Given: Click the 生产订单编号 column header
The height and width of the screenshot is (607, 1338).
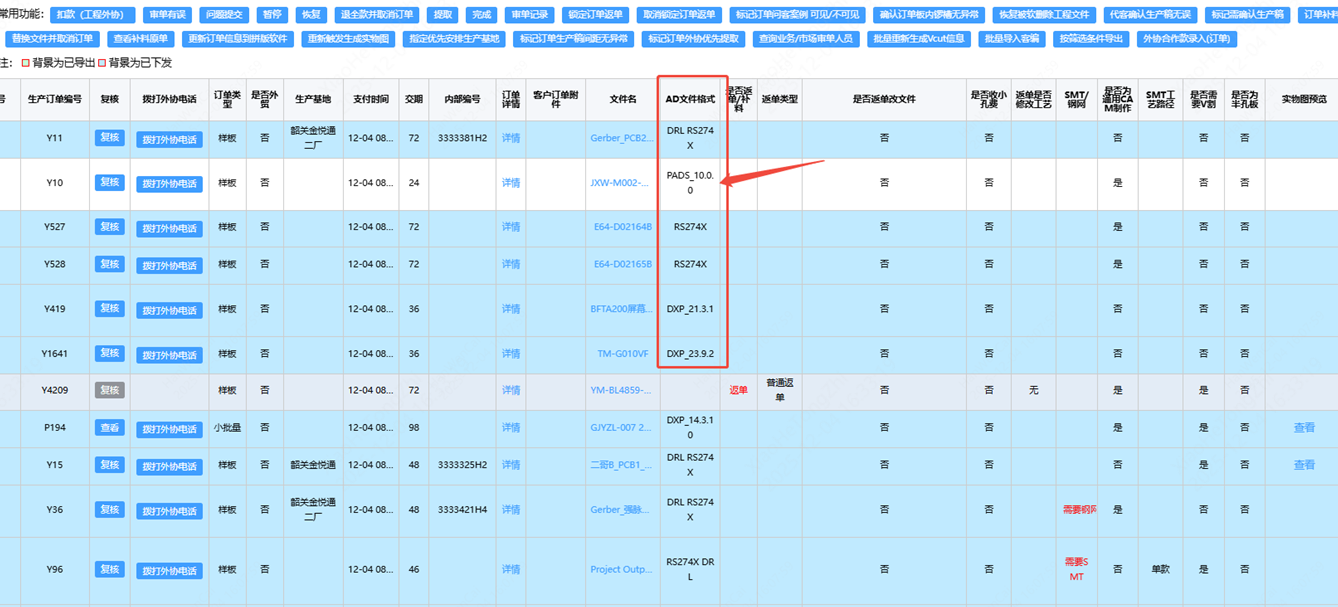Looking at the screenshot, I should 54,99.
